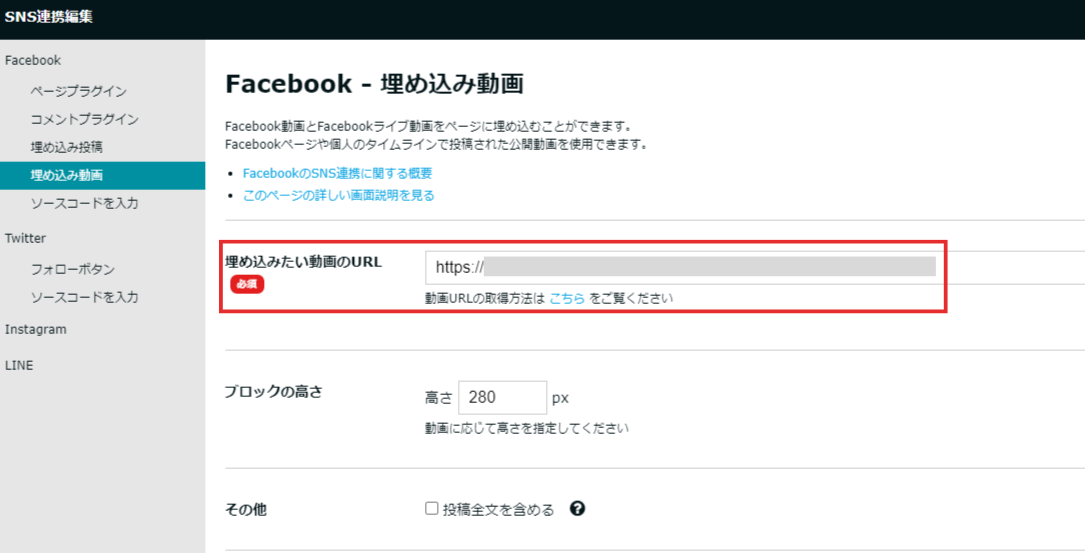This screenshot has width=1085, height=553.
Task: Click the SNS連携編集 header title
Action: click(48, 17)
